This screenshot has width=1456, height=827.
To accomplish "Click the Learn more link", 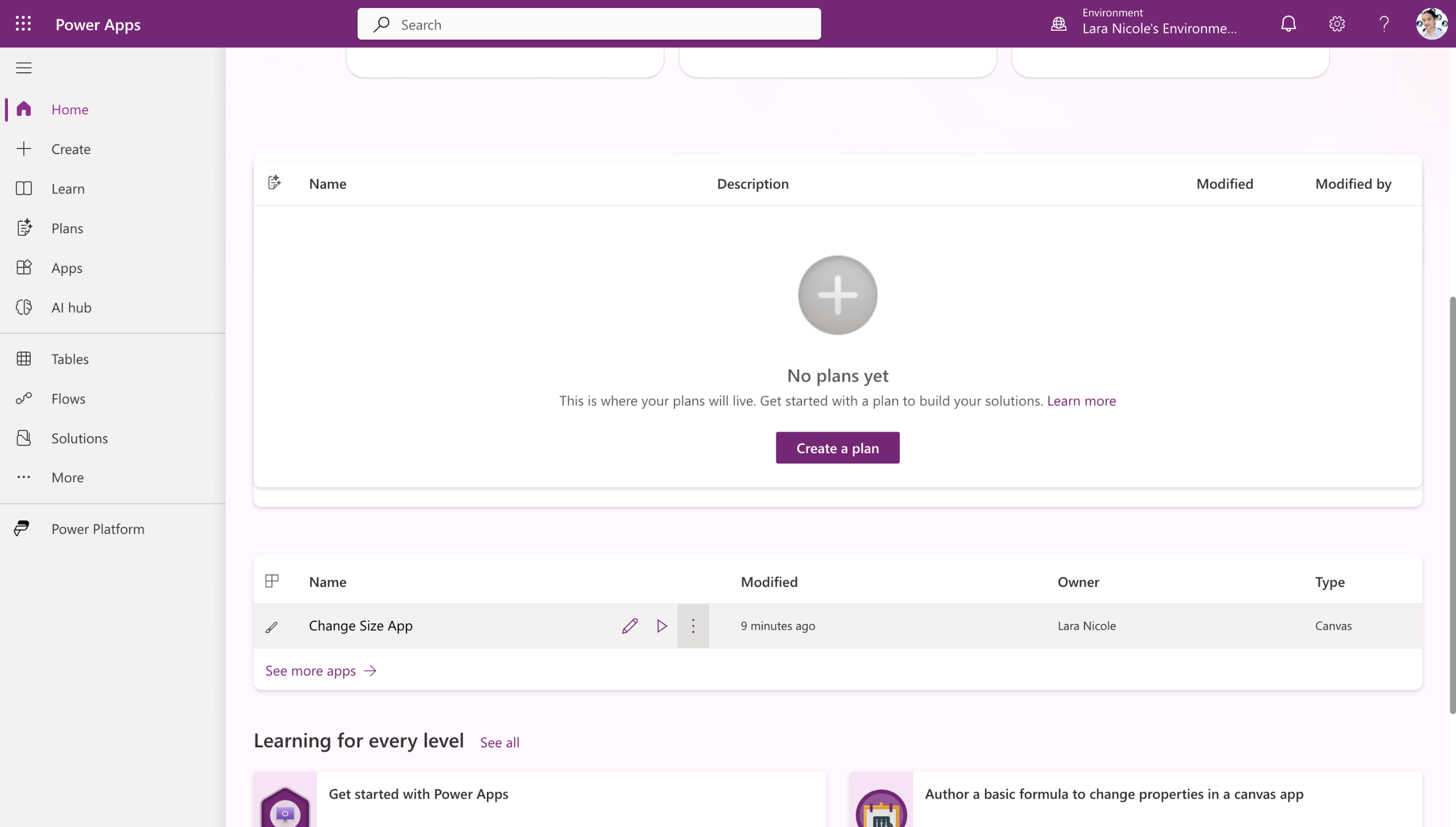I will pyautogui.click(x=1081, y=400).
